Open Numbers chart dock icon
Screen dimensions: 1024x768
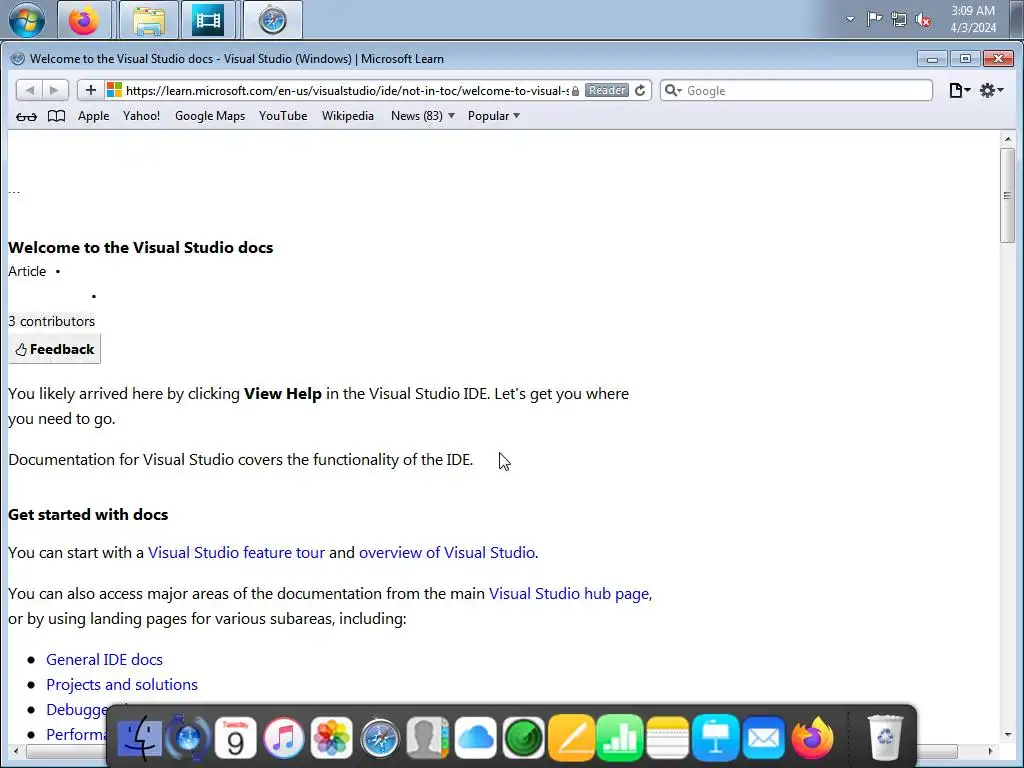[x=620, y=738]
